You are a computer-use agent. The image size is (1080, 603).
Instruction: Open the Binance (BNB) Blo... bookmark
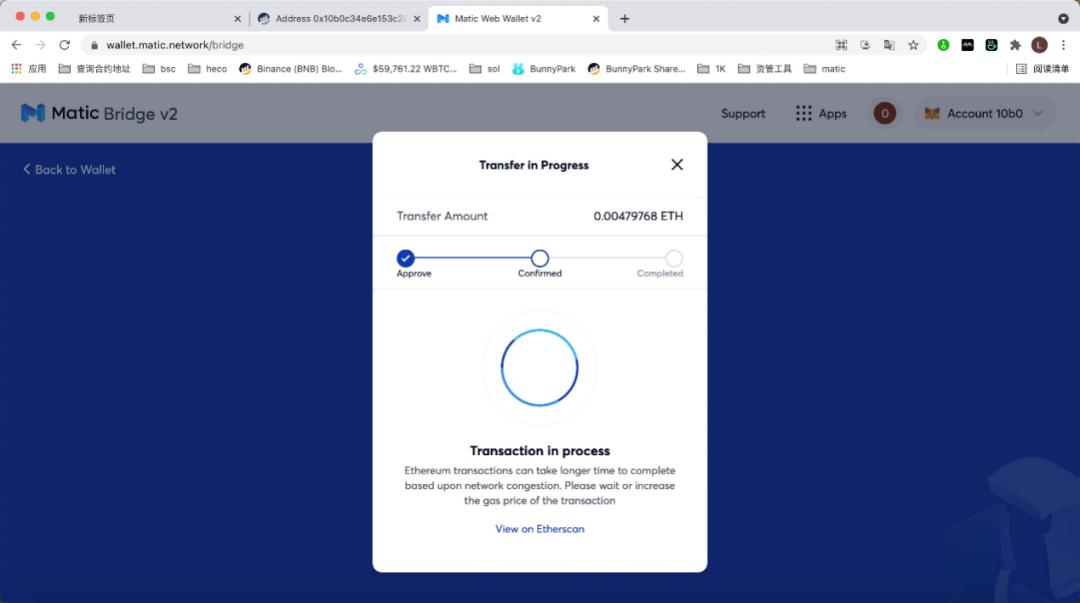point(291,69)
